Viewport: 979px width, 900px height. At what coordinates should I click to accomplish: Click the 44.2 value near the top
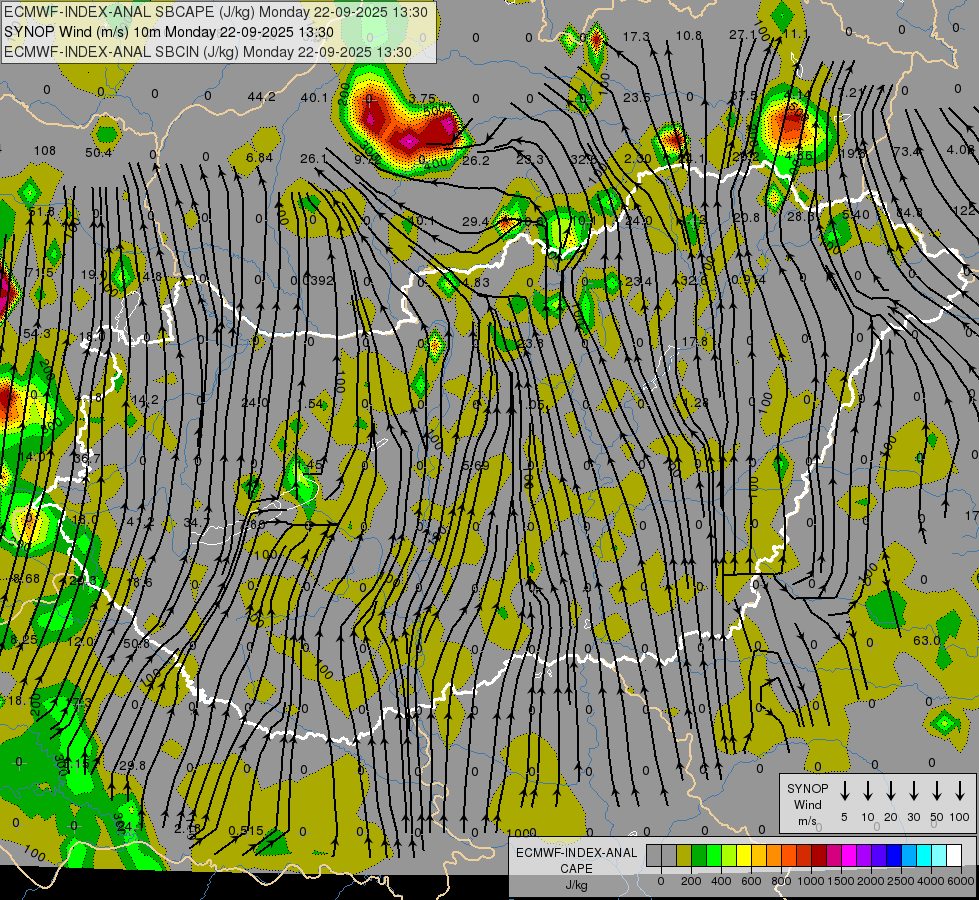coord(261,97)
